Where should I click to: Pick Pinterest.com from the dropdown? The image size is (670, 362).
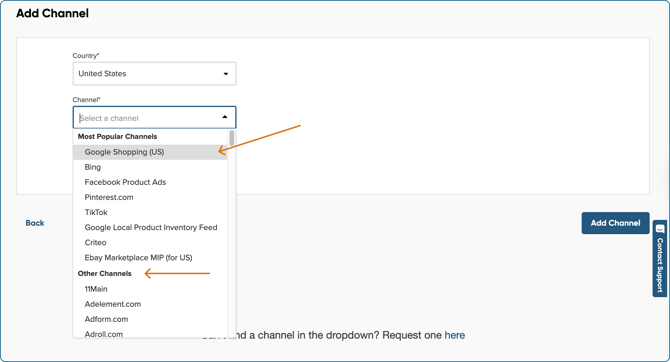pyautogui.click(x=150, y=197)
